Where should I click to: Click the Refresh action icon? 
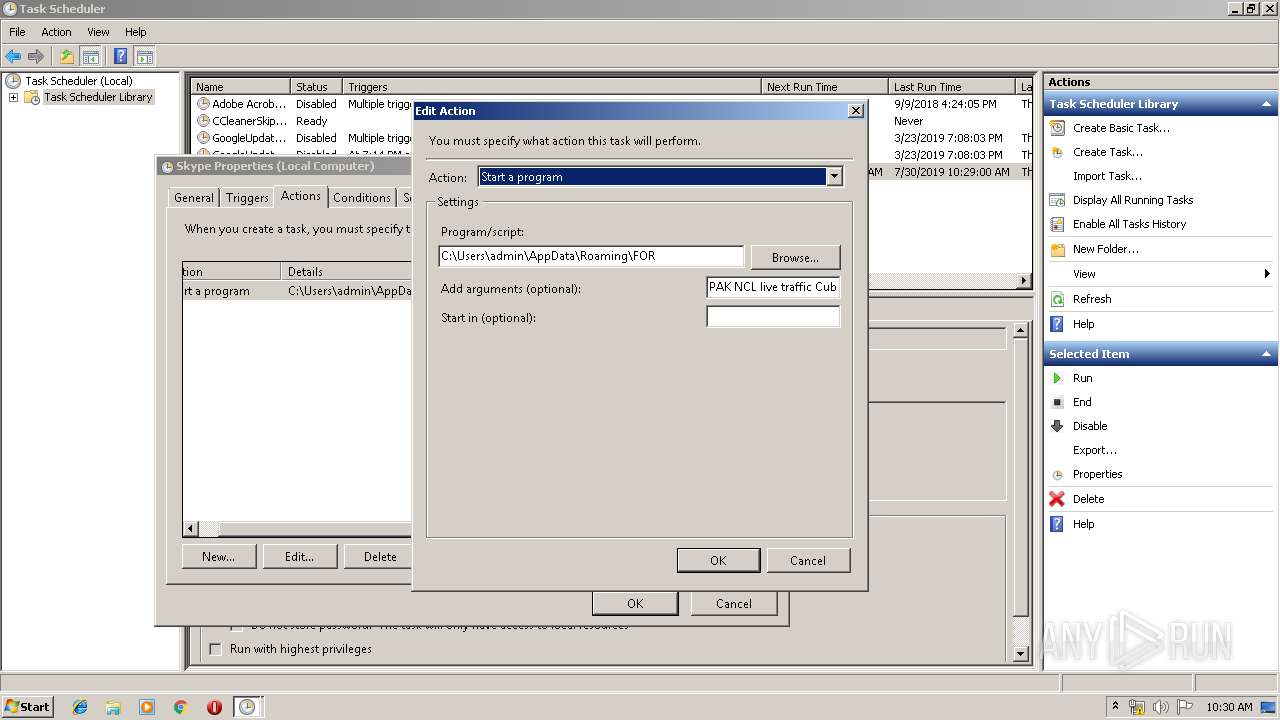click(1057, 299)
